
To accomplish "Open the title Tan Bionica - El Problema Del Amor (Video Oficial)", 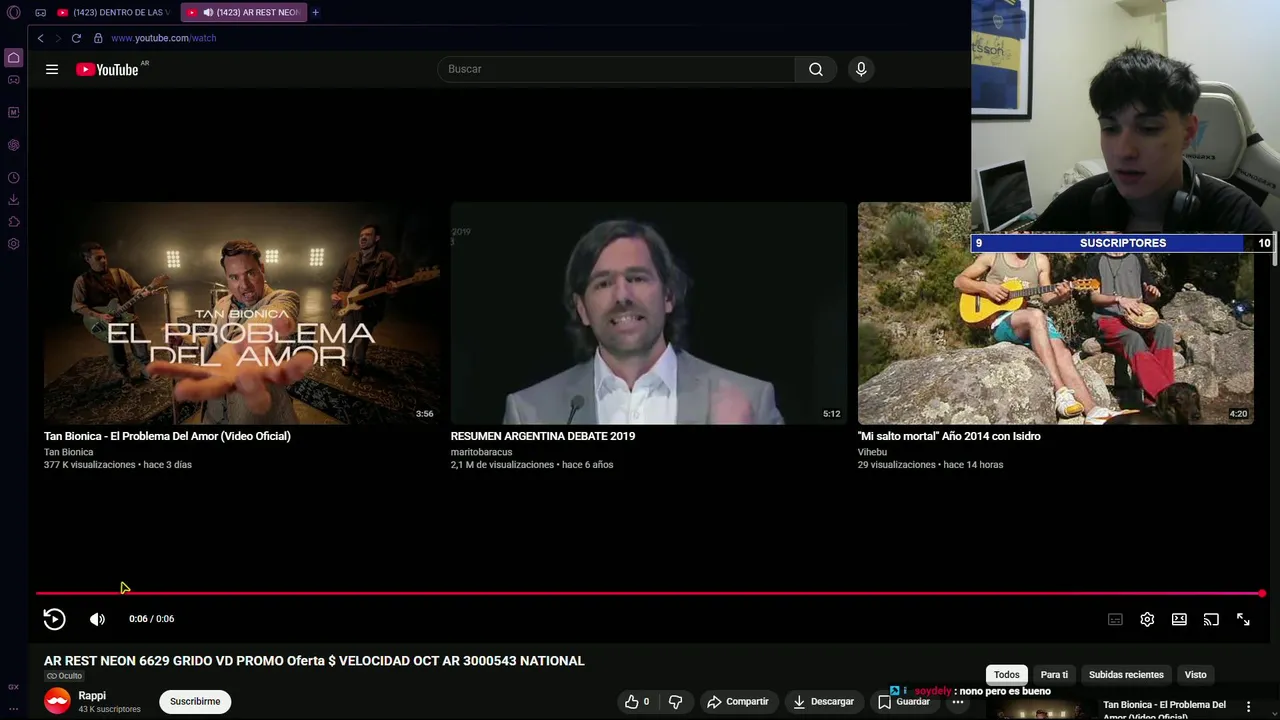I will click(167, 436).
